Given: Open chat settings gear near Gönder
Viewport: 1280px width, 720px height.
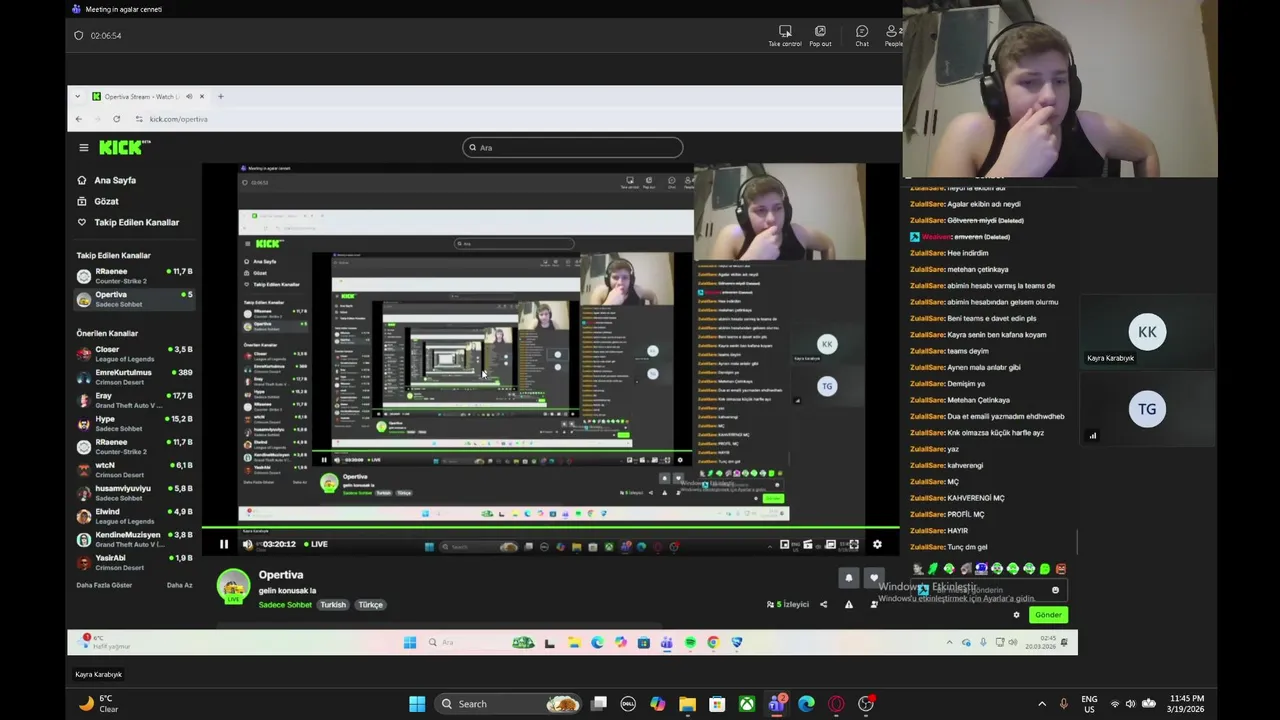Looking at the screenshot, I should click(1017, 615).
